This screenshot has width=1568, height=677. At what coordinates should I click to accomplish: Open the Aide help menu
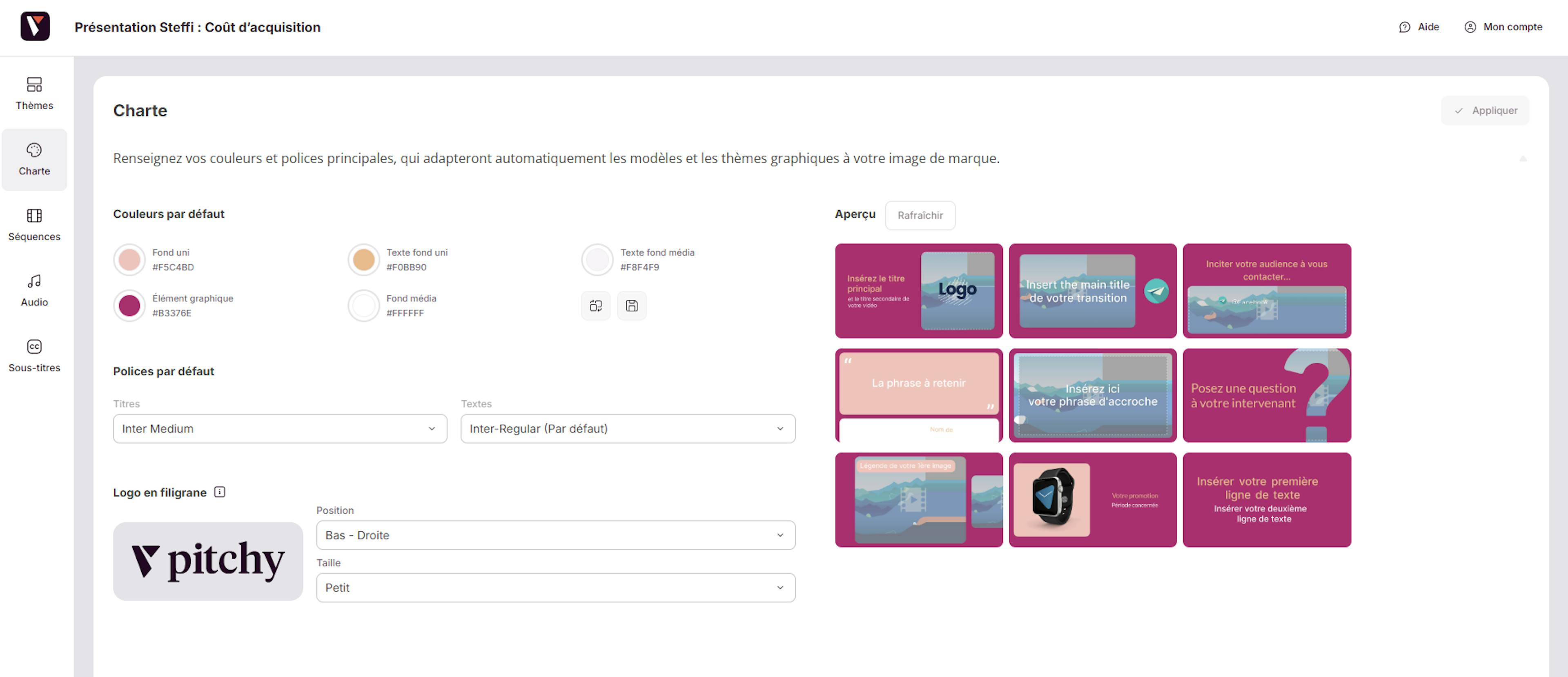1419,27
